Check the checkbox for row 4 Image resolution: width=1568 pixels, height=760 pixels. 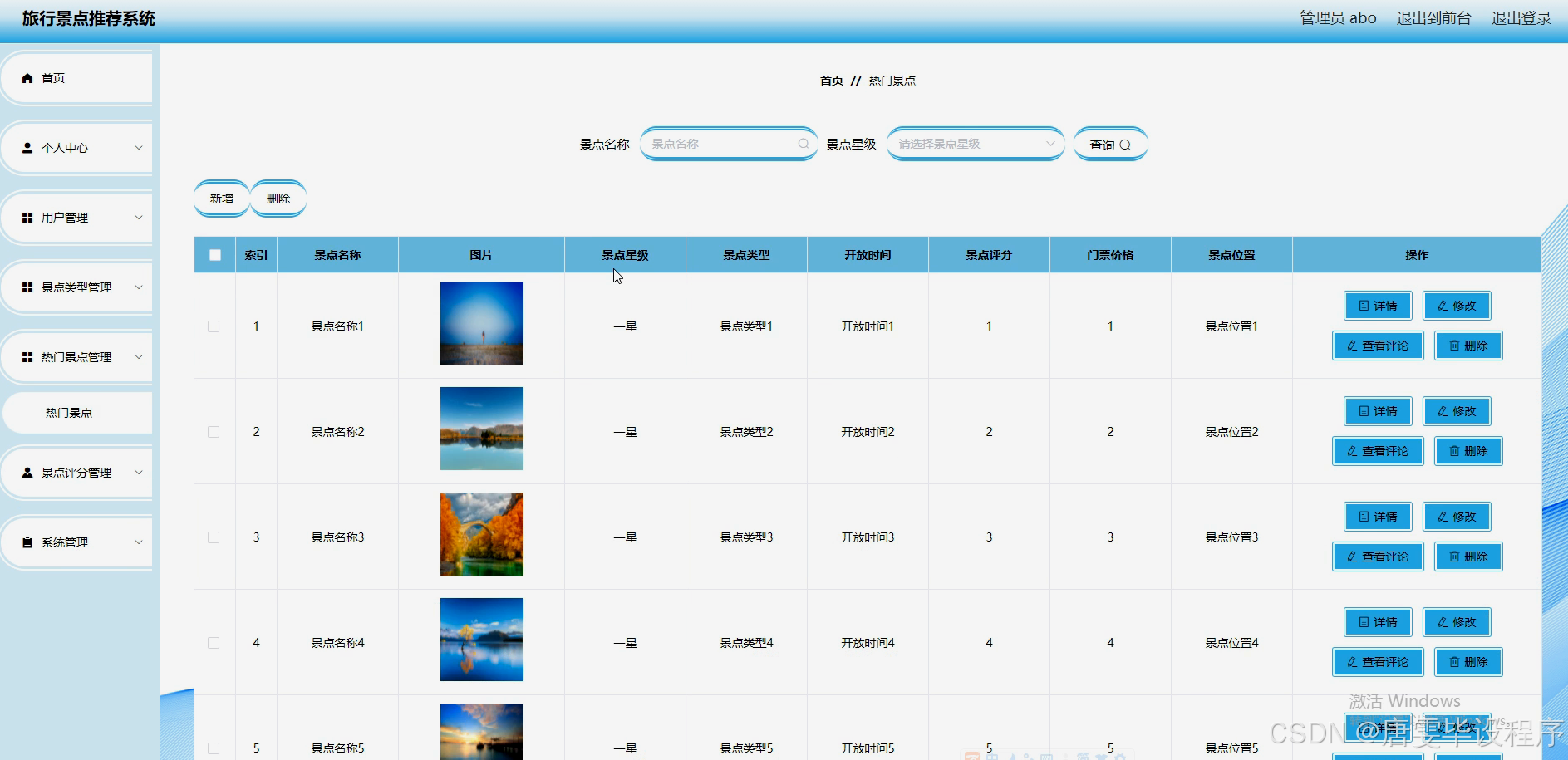point(214,643)
